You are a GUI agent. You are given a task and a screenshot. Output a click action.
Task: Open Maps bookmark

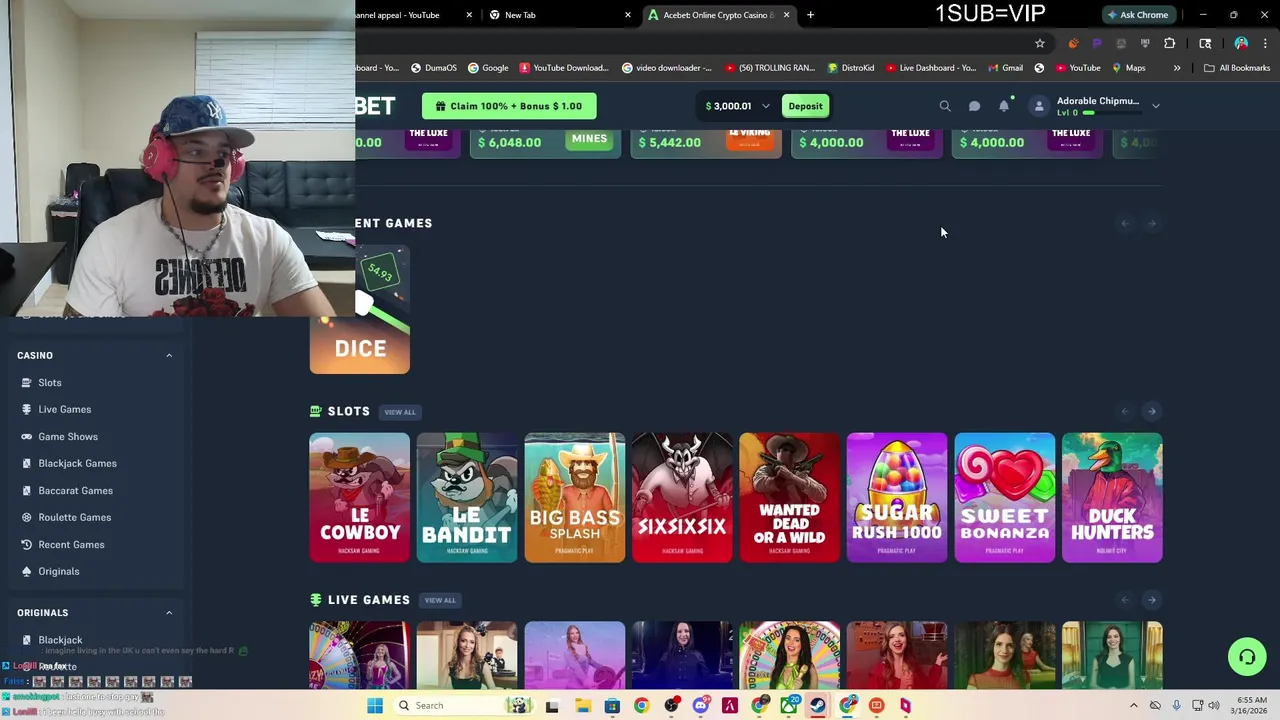pyautogui.click(x=1129, y=68)
